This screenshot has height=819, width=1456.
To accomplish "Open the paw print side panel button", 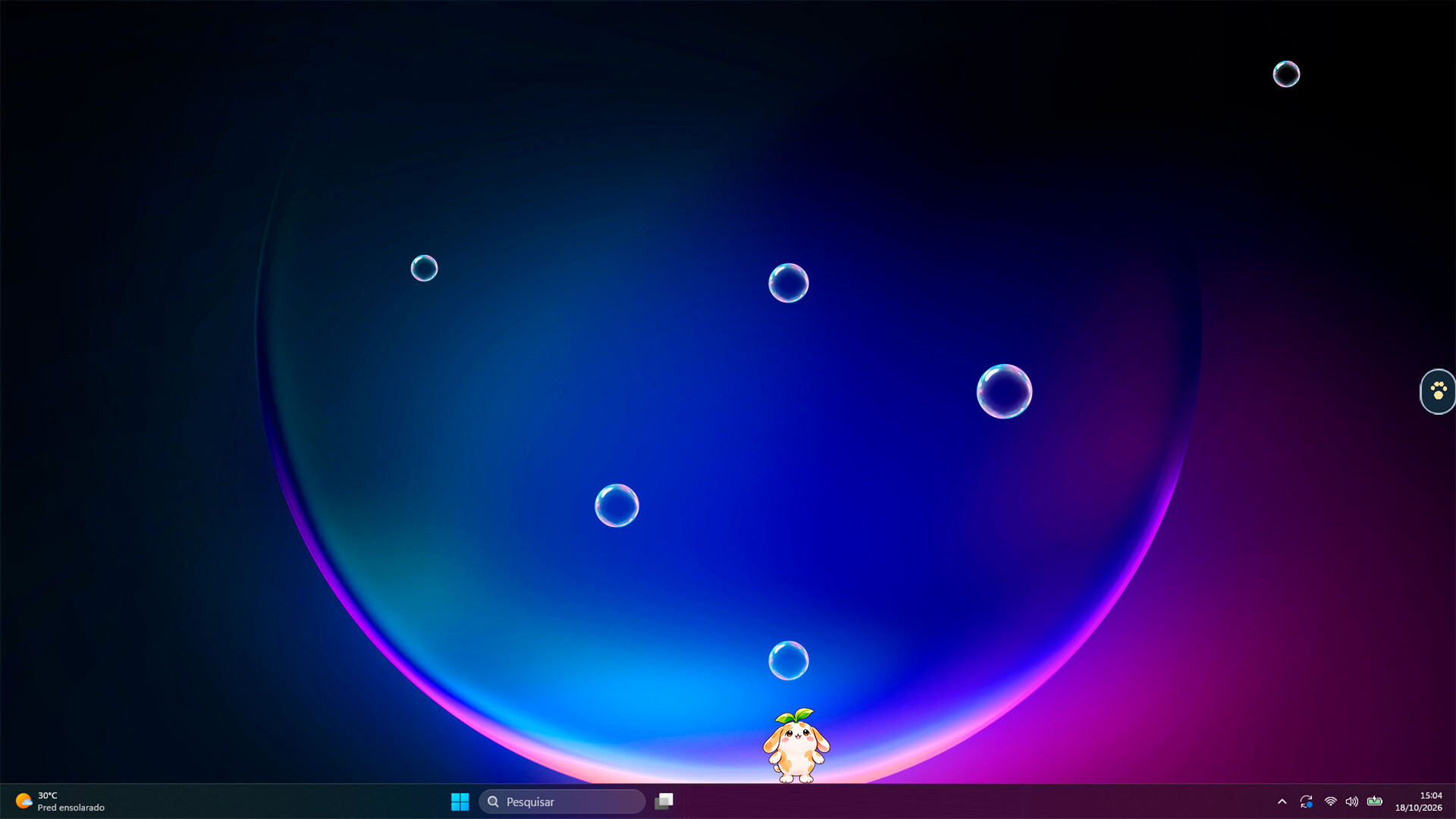I will coord(1438,391).
